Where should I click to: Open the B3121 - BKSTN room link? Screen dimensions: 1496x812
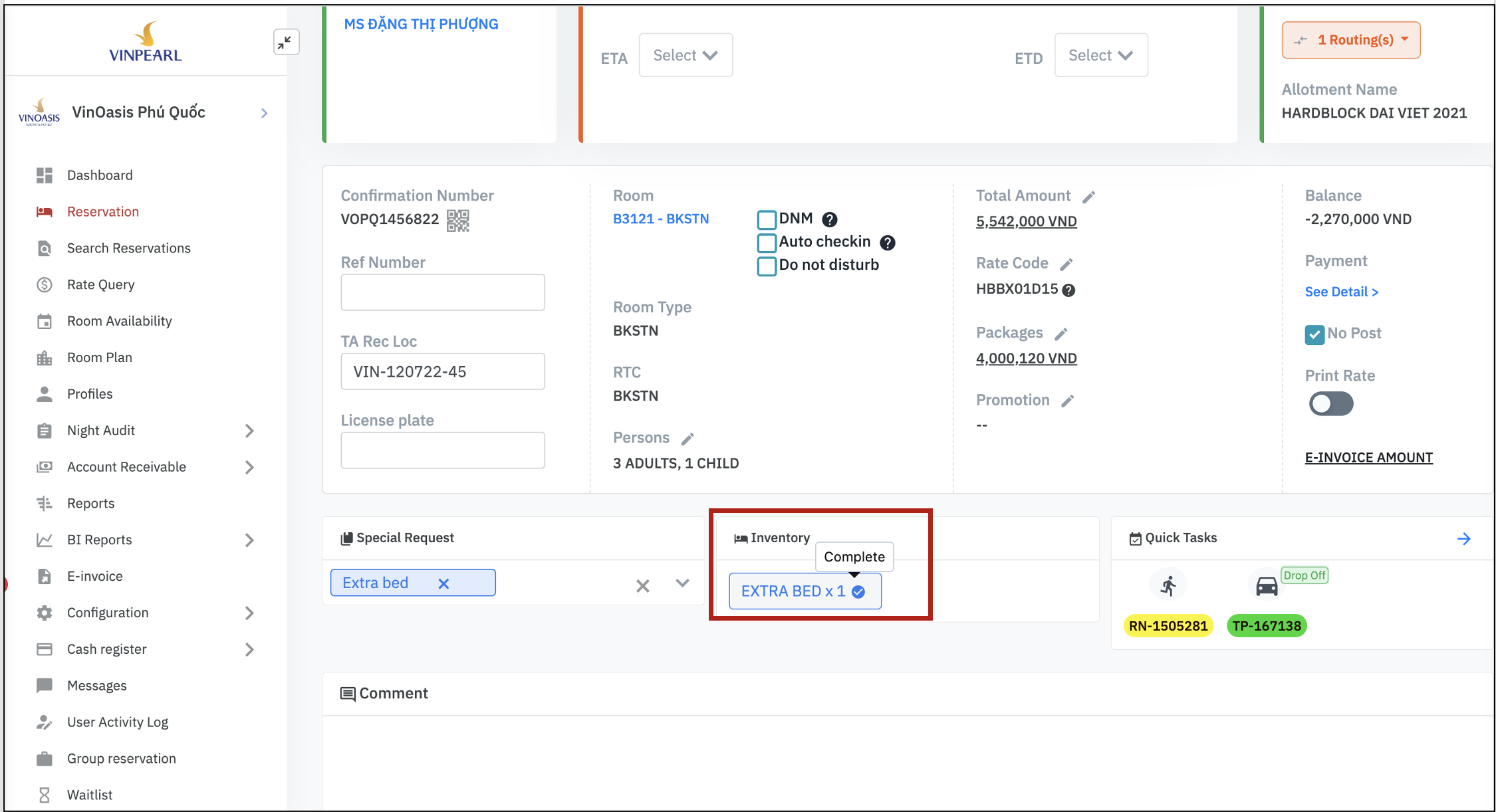click(660, 219)
